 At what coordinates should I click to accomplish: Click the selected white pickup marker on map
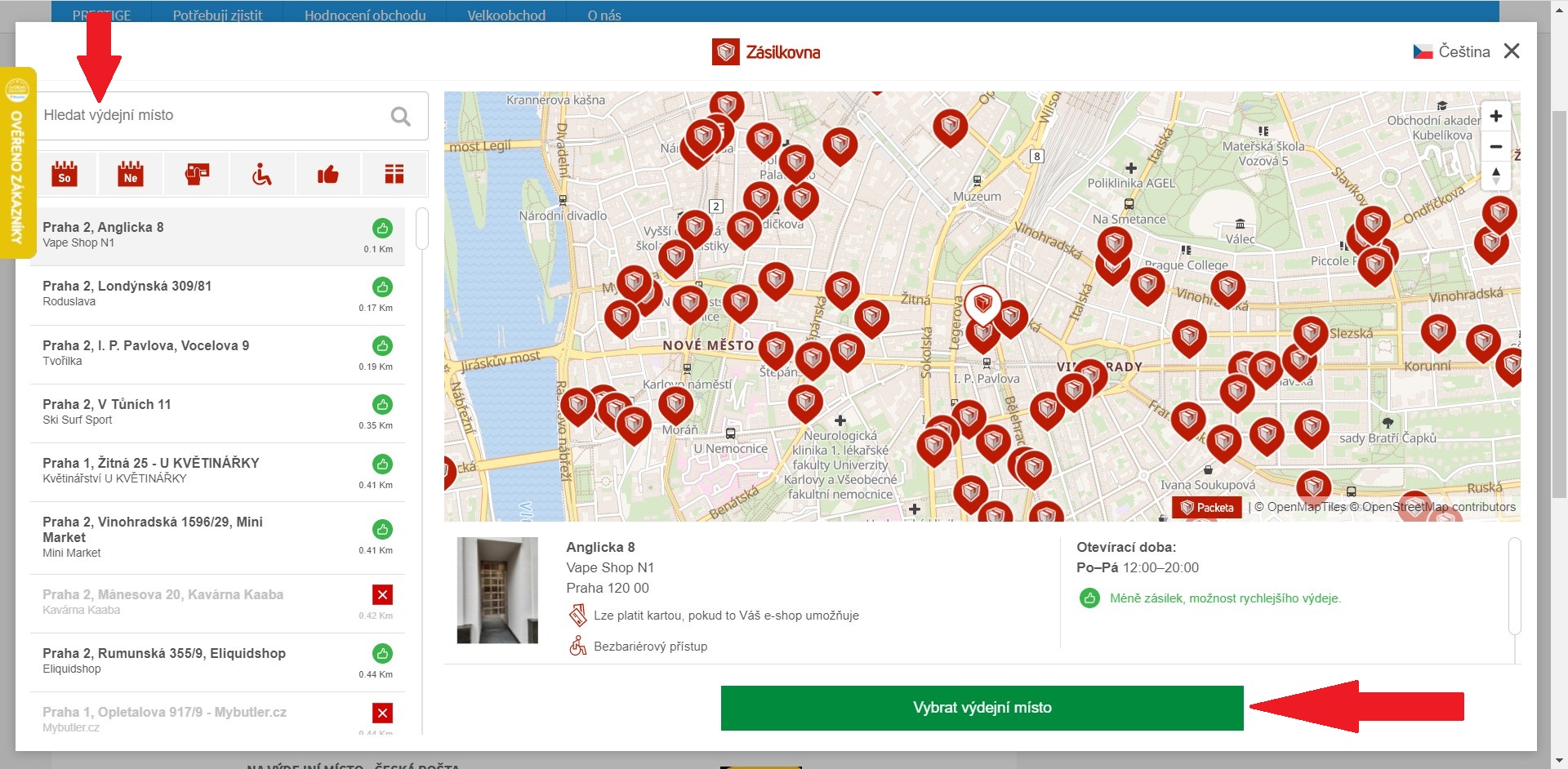click(x=983, y=304)
